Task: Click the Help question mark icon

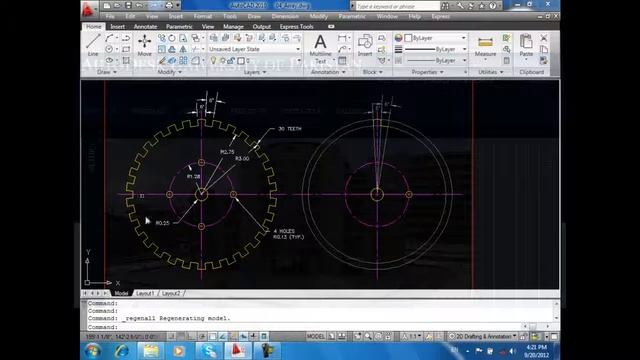Action: [493, 6]
